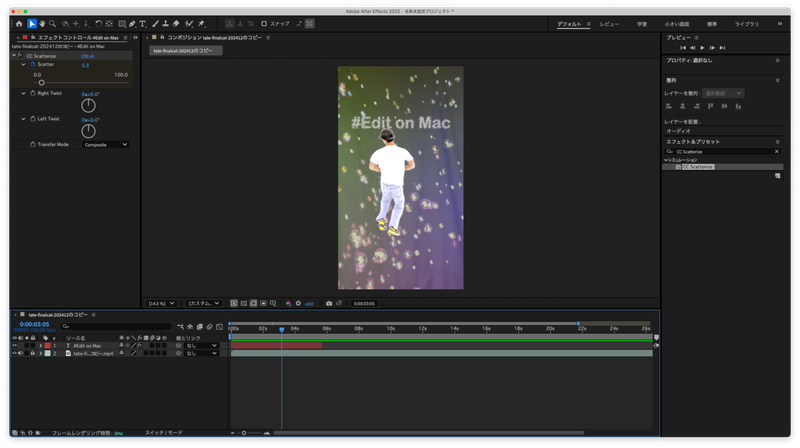Open the Home screen icon
The height and width of the screenshot is (448, 800).
click(19, 23)
